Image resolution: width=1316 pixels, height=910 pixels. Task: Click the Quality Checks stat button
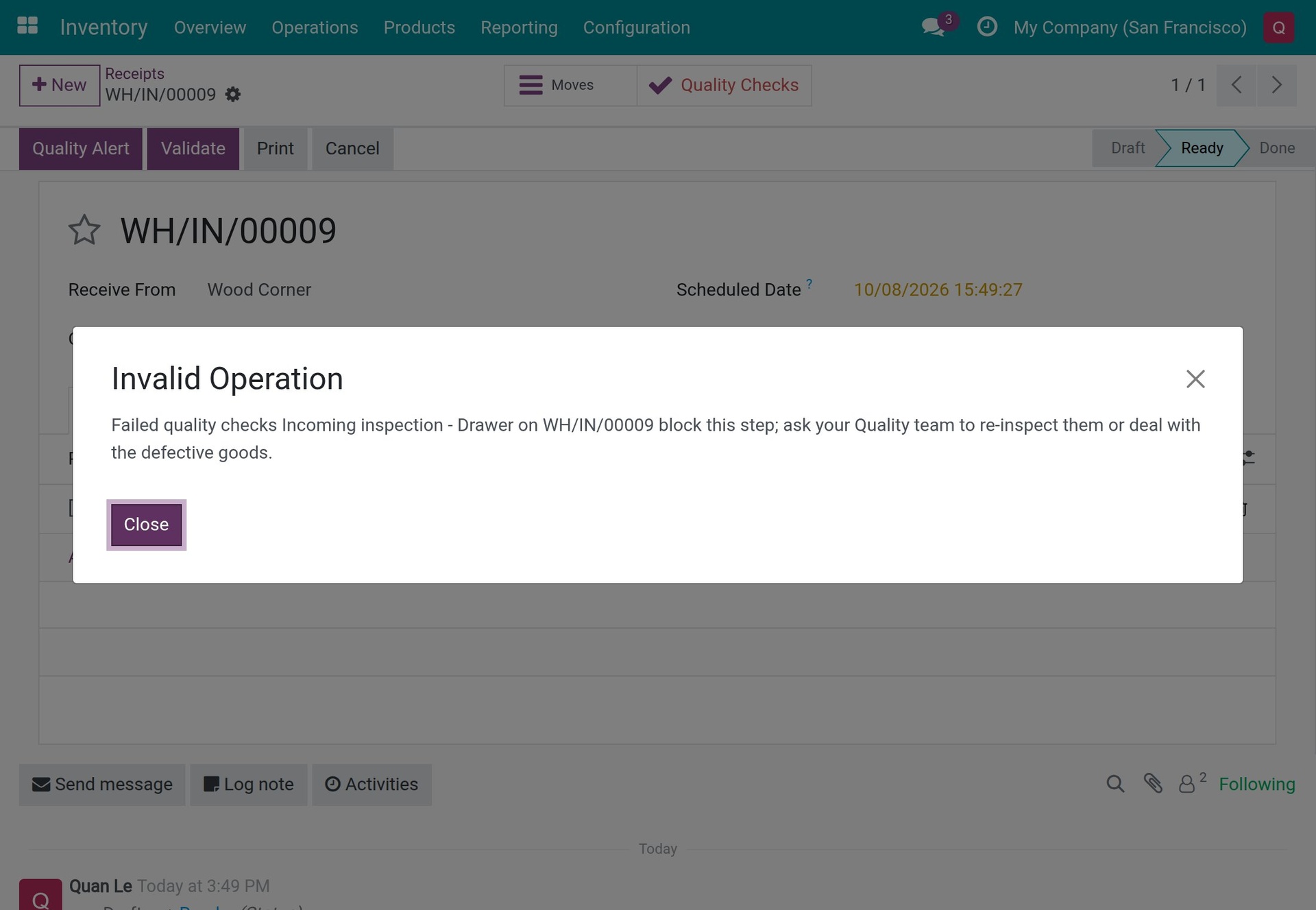[x=724, y=85]
